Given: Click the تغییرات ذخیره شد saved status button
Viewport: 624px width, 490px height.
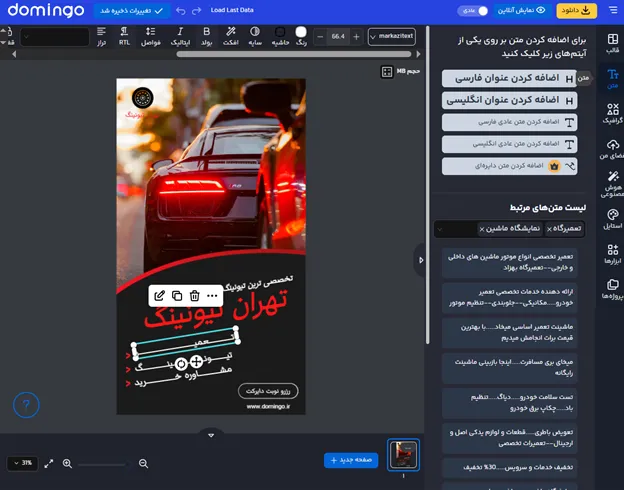Looking at the screenshot, I should (x=132, y=11).
